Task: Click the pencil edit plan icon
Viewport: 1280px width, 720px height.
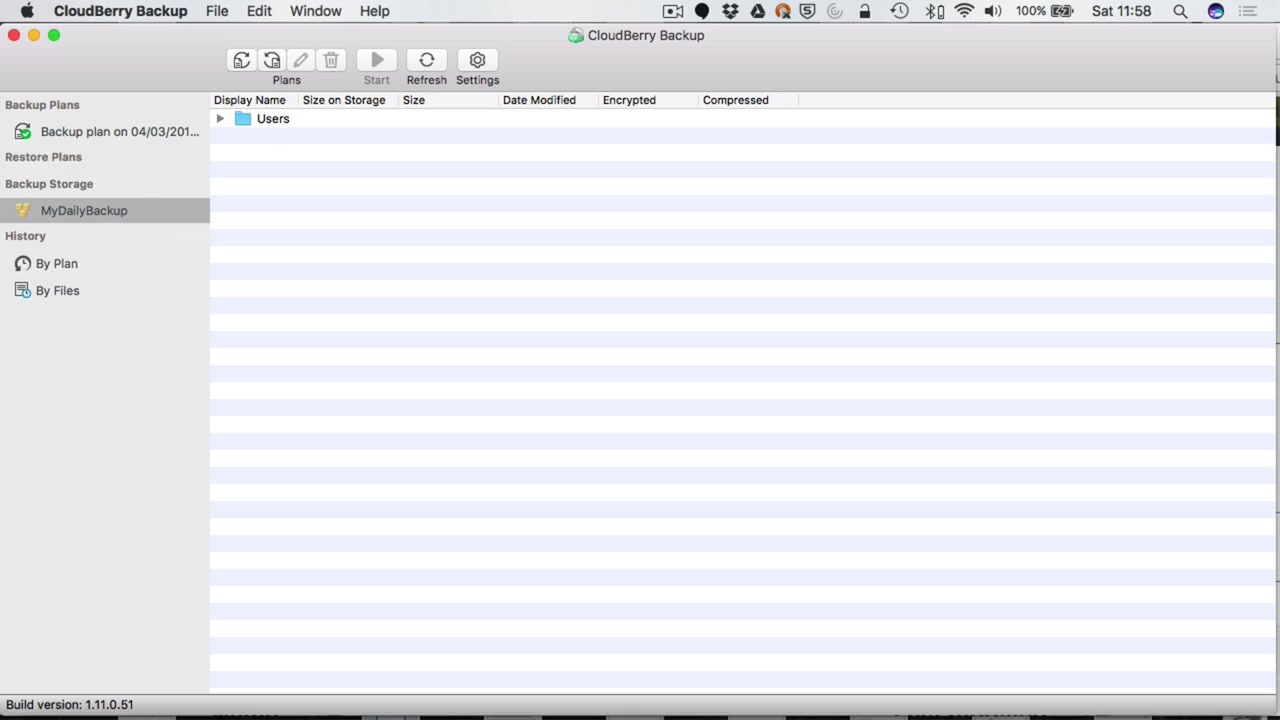Action: pos(301,60)
